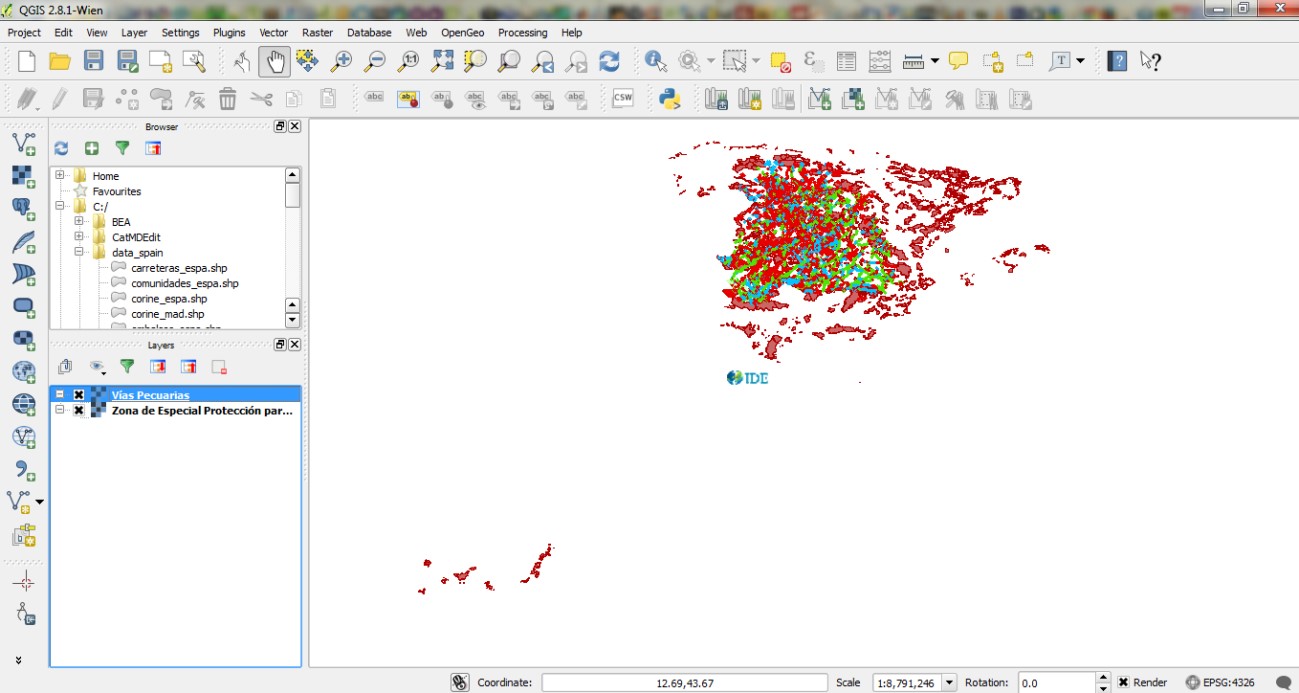
Task: Open Help contents book icon
Action: tap(1117, 62)
